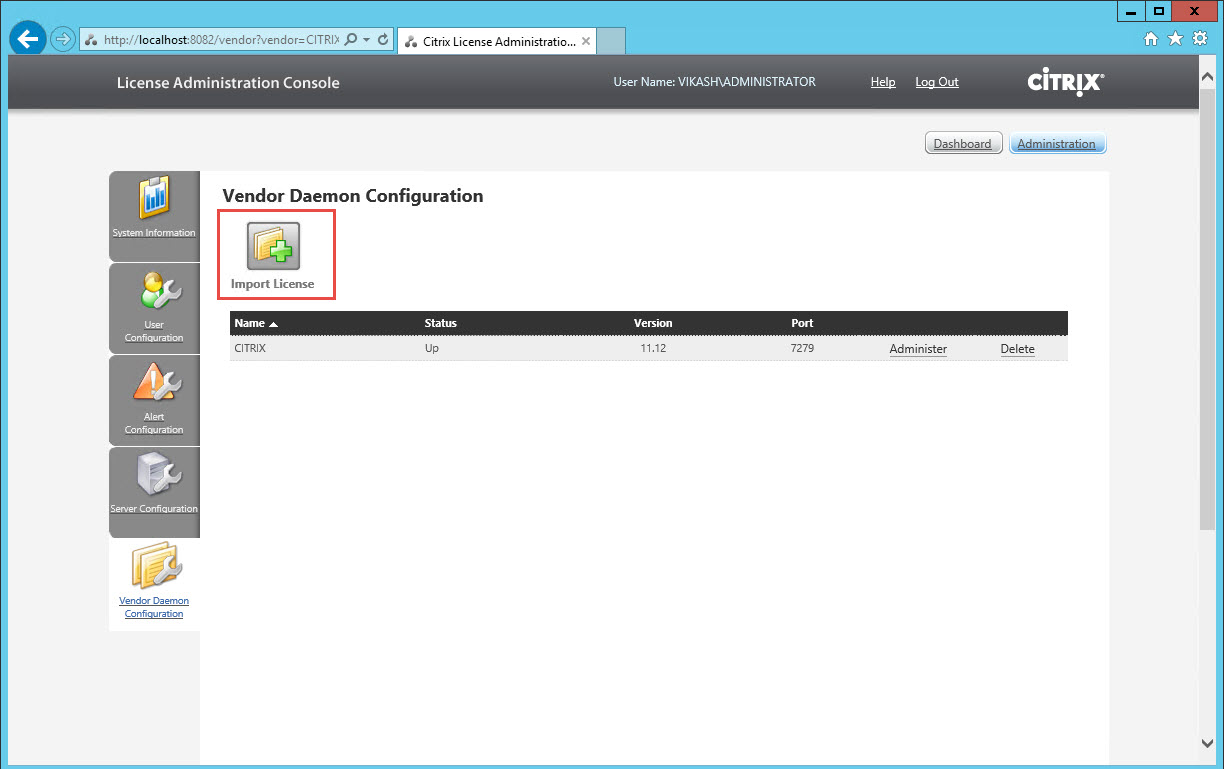Click the Version column header
This screenshot has height=769, width=1224.
pos(653,323)
